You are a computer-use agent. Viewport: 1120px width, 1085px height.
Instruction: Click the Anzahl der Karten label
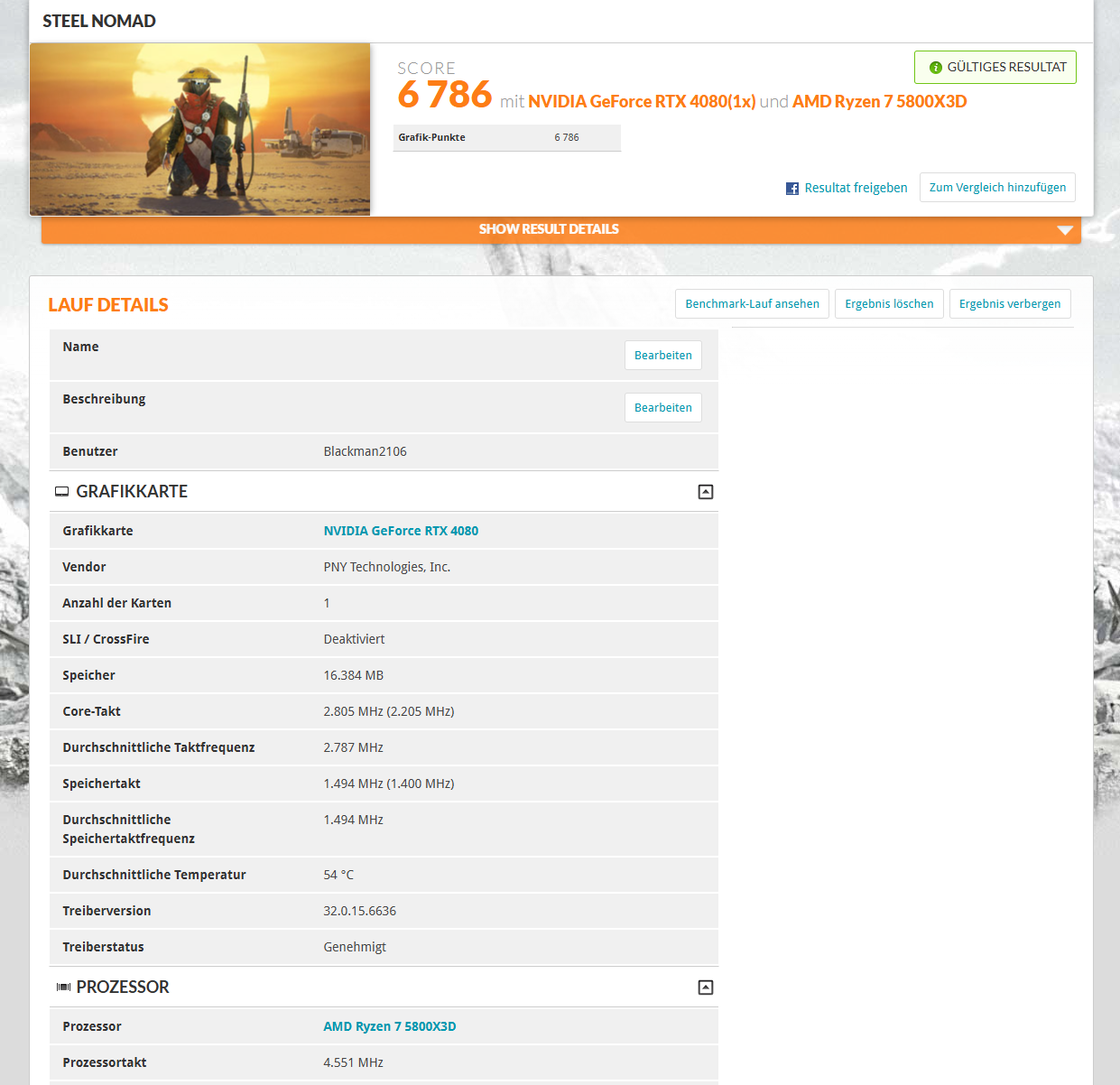117,603
